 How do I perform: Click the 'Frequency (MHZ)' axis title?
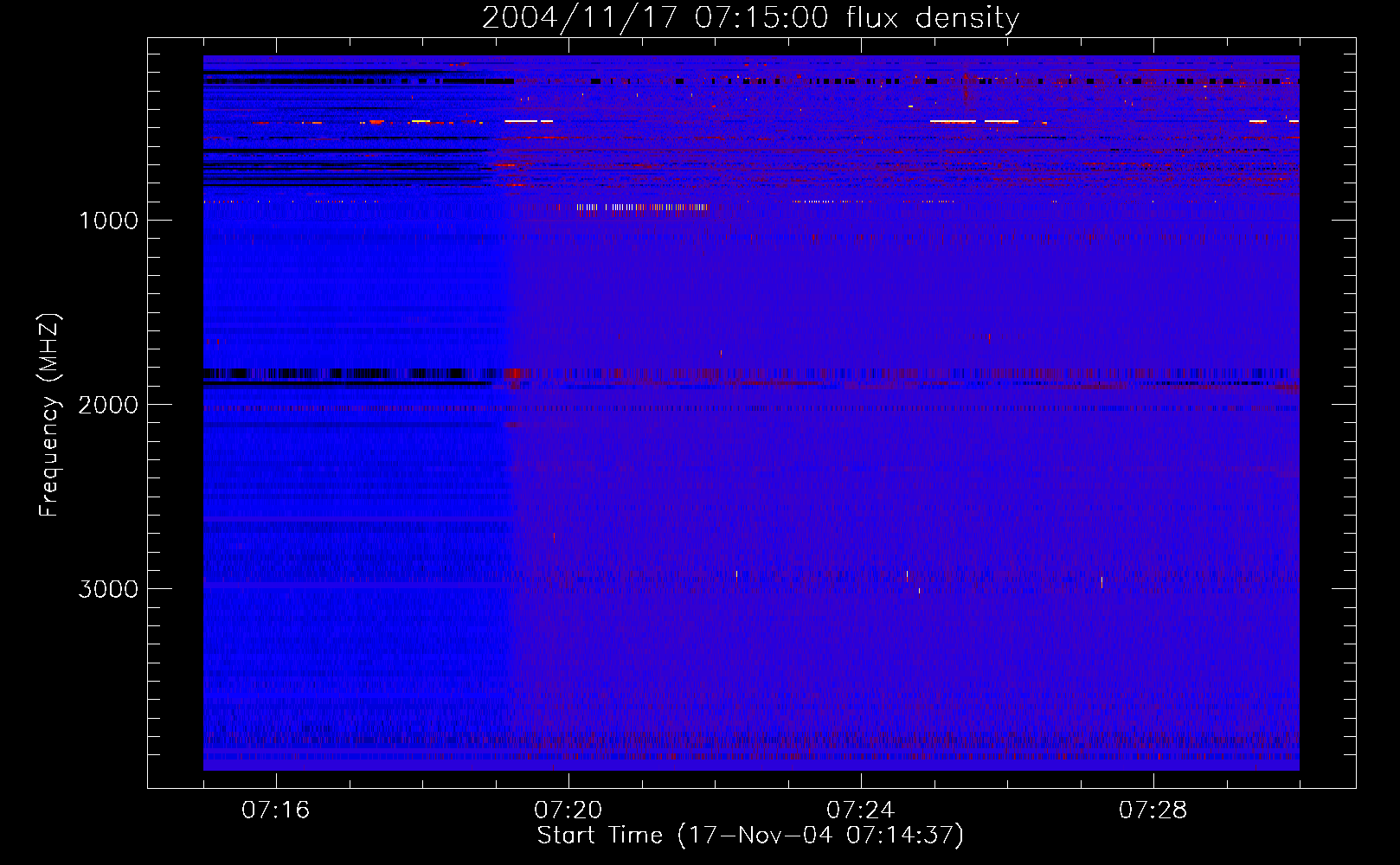(x=49, y=415)
